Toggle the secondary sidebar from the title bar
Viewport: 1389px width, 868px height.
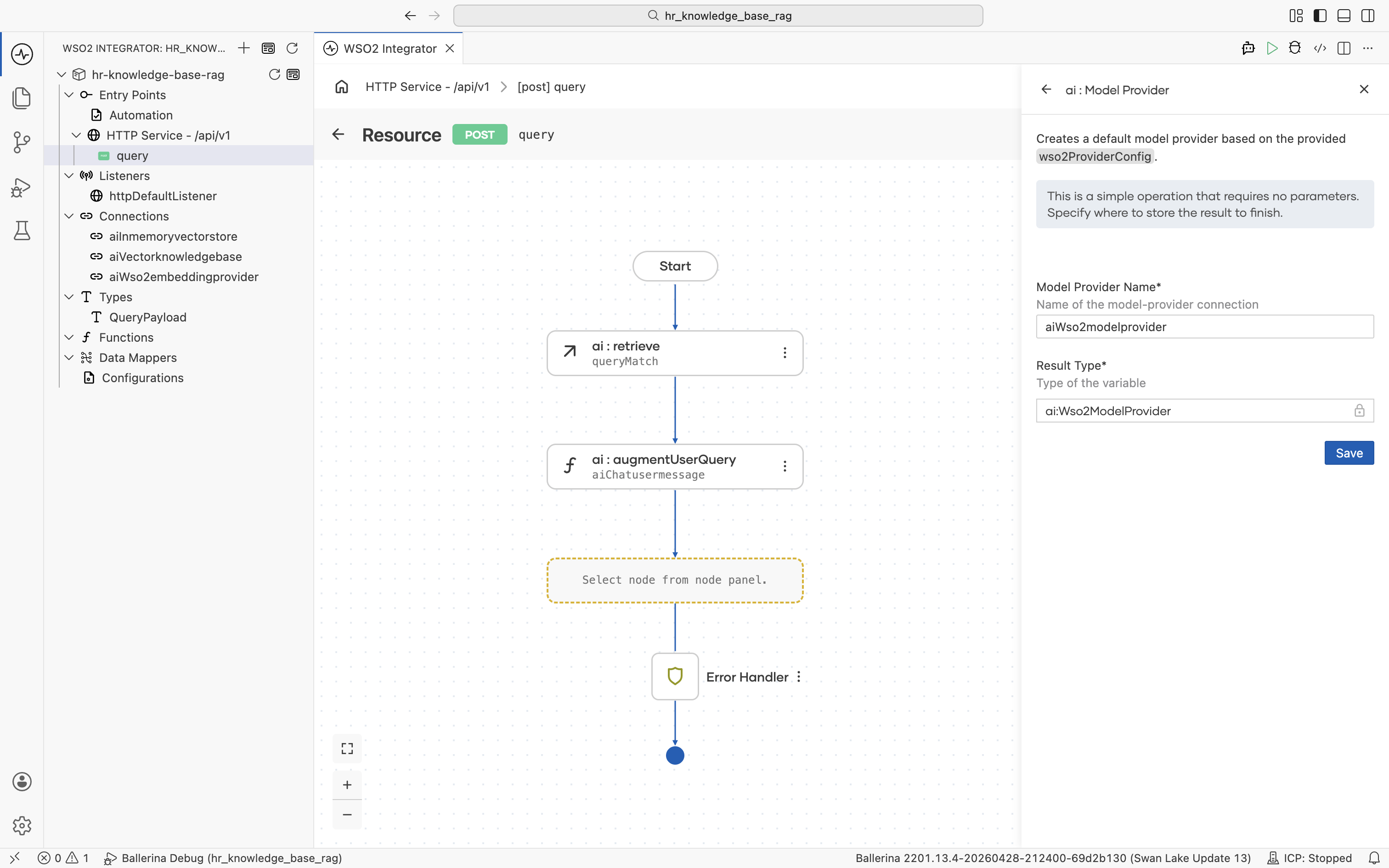1368,16
